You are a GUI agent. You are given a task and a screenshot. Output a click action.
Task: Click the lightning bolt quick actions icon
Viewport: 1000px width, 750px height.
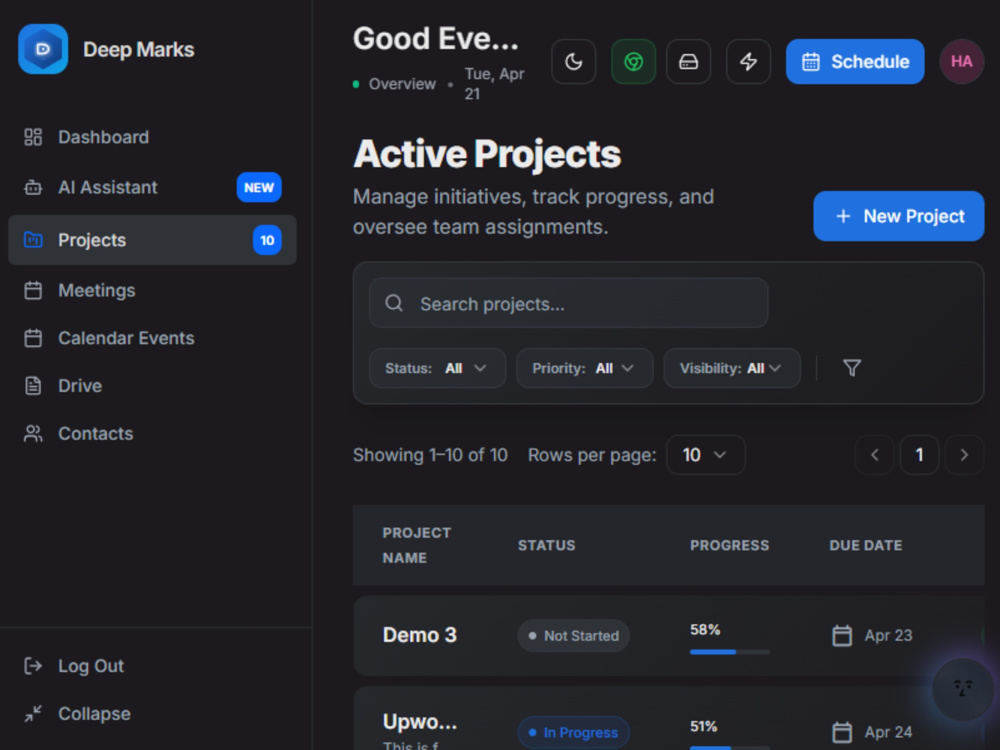click(x=748, y=62)
